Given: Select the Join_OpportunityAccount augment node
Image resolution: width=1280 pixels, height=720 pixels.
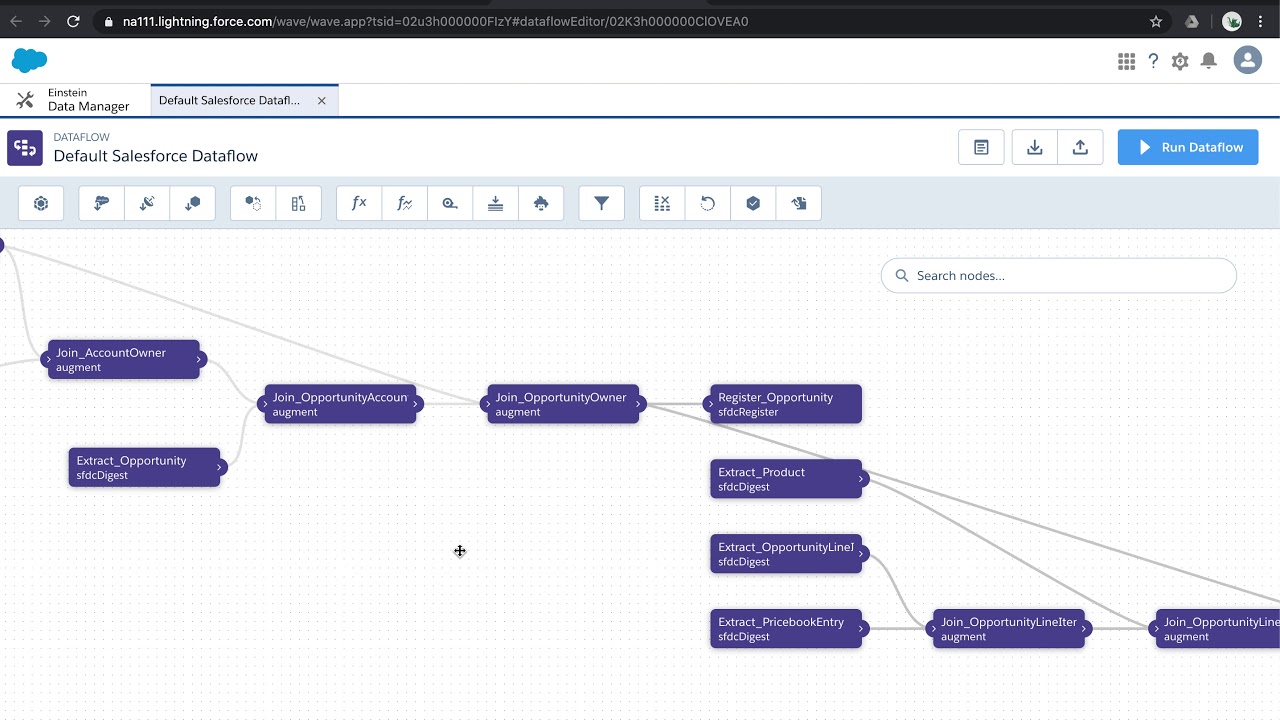Looking at the screenshot, I should pos(340,404).
